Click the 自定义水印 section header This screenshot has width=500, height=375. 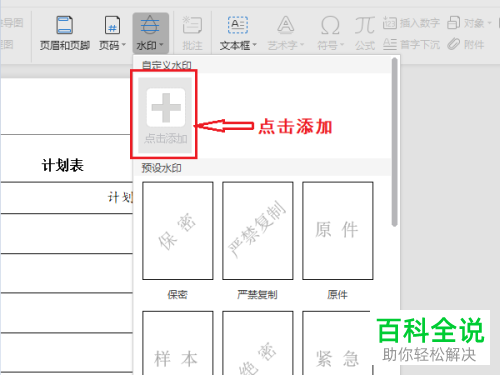(x=167, y=65)
